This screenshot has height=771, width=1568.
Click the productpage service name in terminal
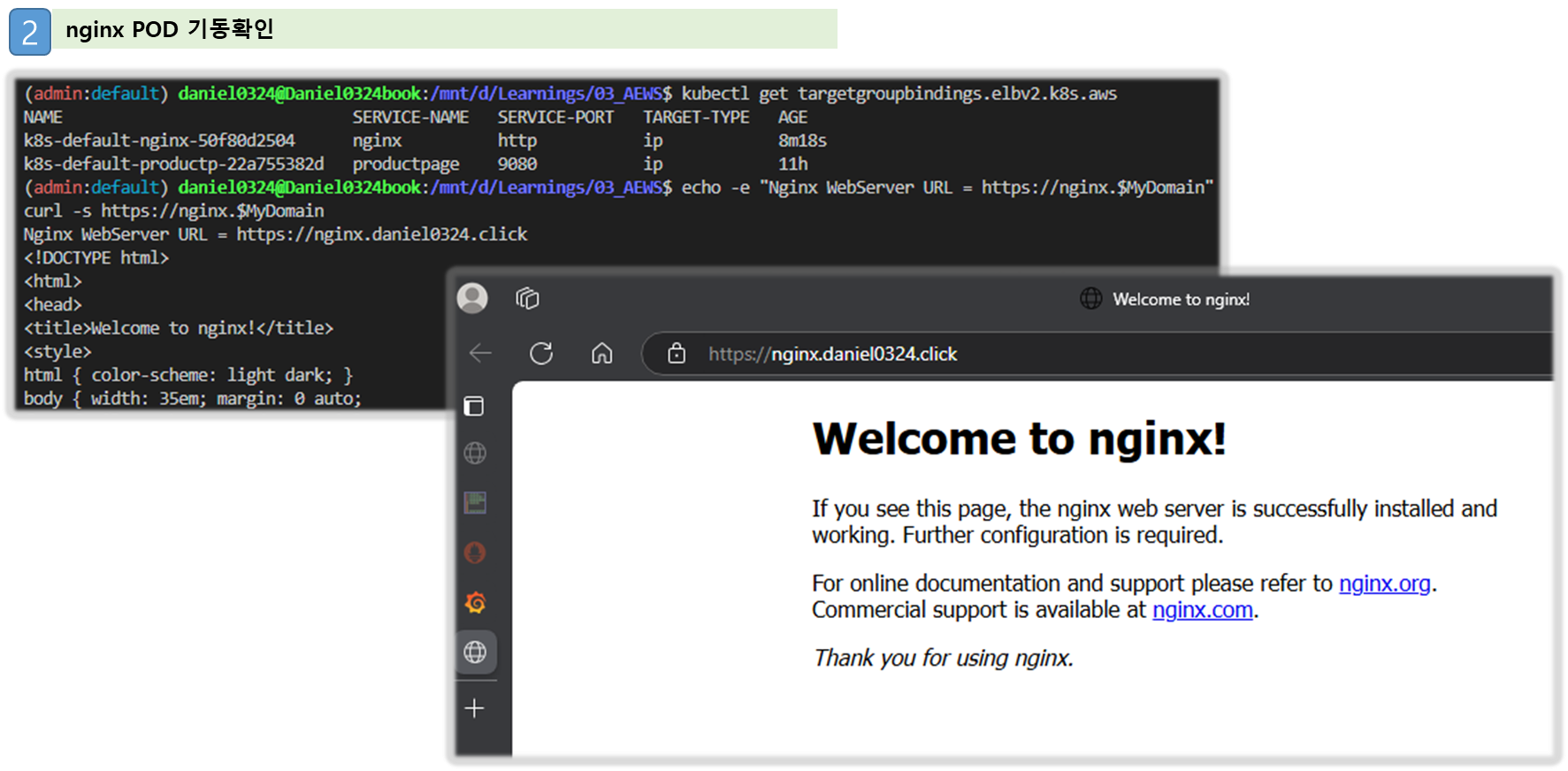(x=406, y=164)
